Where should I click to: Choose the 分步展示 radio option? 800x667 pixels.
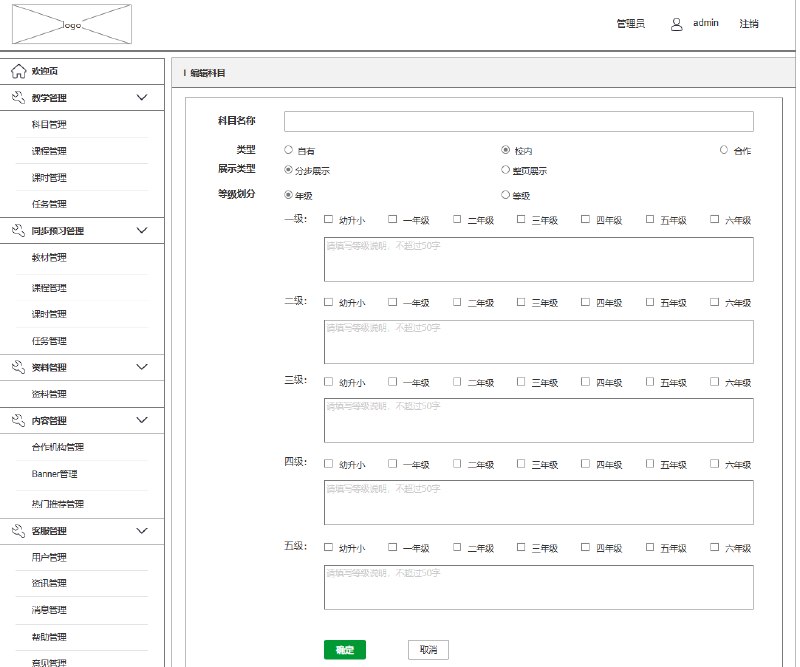coord(289,170)
